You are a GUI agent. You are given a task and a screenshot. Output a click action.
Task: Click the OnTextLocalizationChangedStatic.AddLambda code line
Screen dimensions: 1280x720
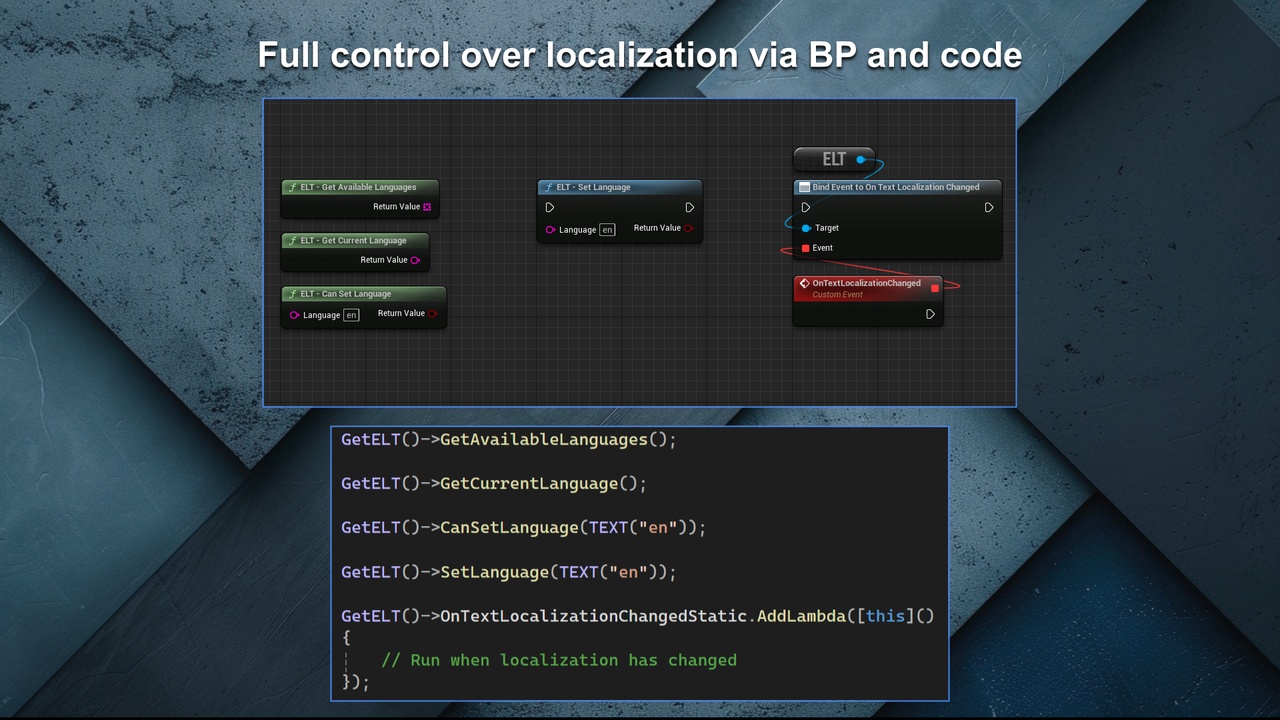(x=638, y=616)
